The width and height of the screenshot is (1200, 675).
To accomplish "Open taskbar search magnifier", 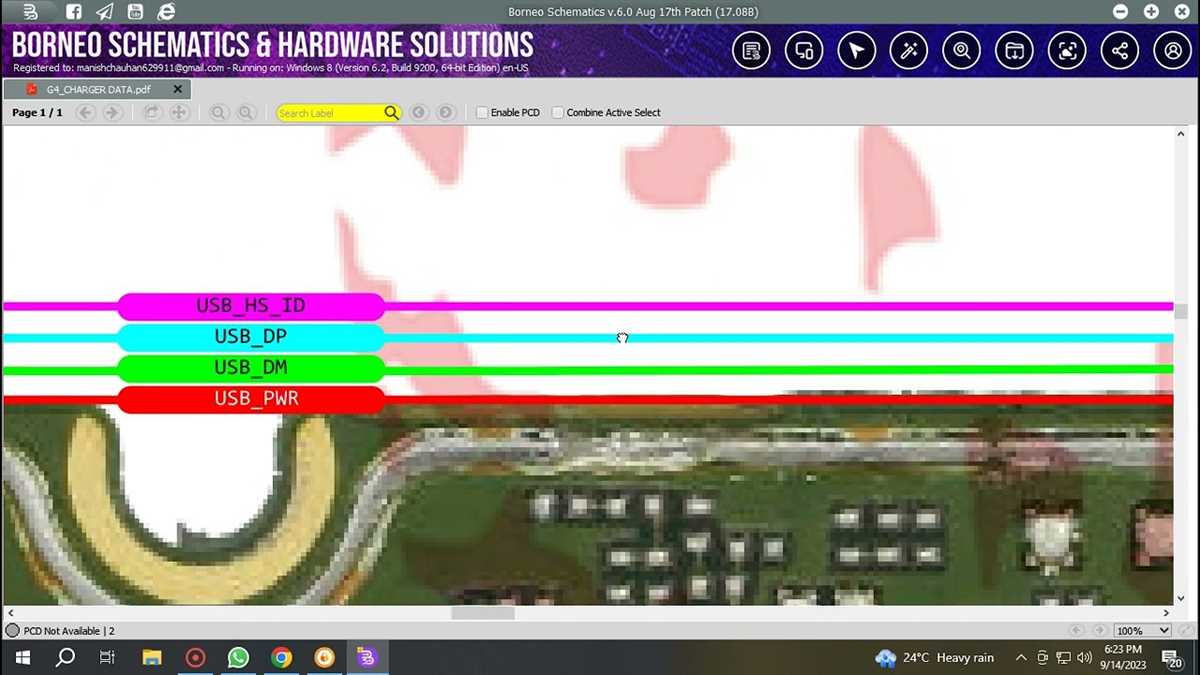I will click(x=65, y=657).
